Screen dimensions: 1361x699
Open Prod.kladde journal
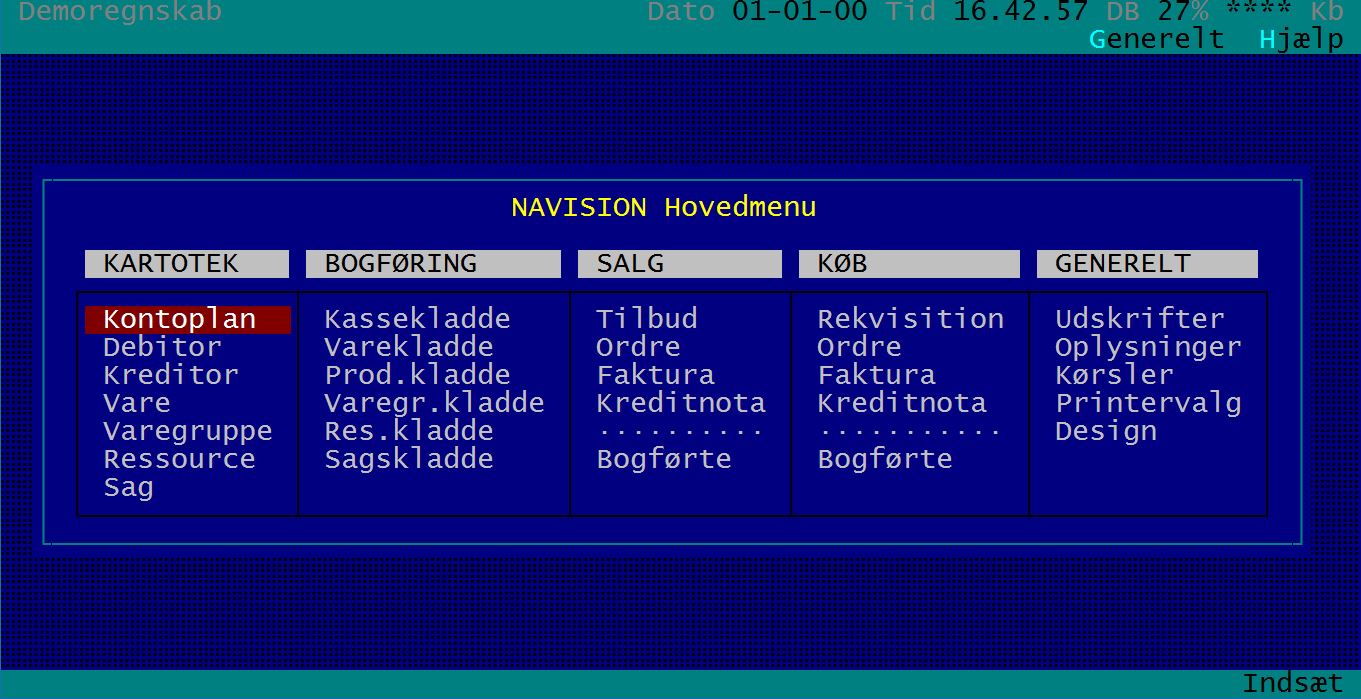417,376
